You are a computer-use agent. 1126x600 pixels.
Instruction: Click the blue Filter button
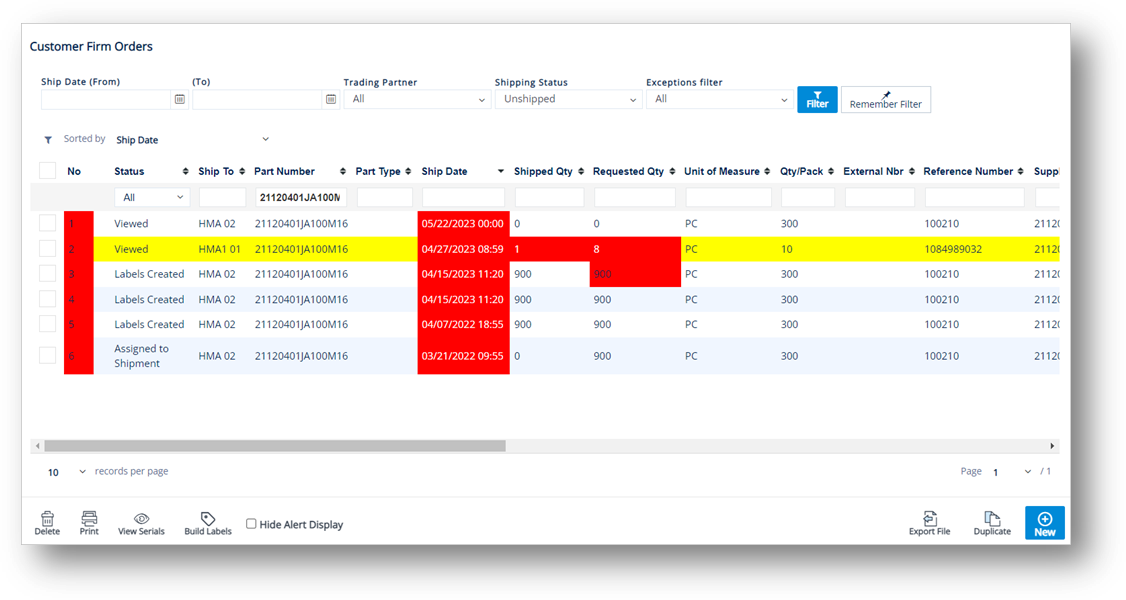(817, 100)
